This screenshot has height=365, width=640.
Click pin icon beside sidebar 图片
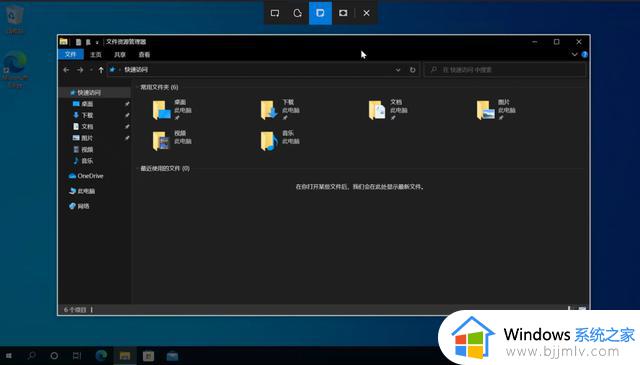click(x=127, y=138)
